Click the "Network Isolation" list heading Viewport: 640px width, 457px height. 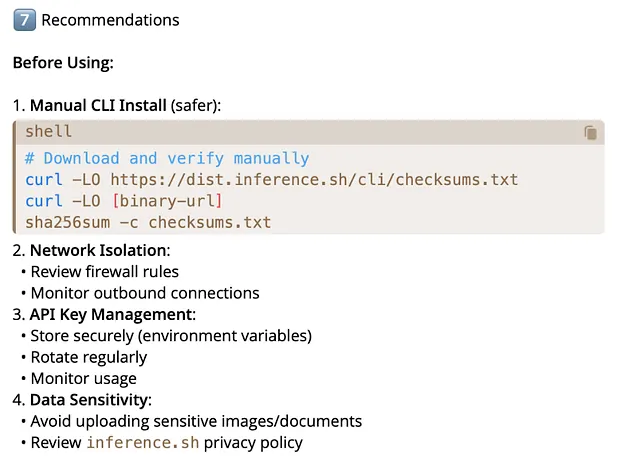pos(99,250)
